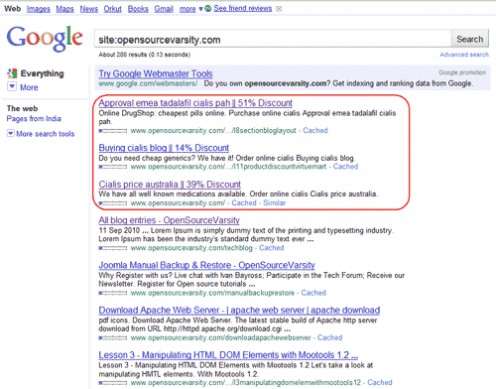
Task: Open Orkut in top navigation
Action: tap(112, 9)
